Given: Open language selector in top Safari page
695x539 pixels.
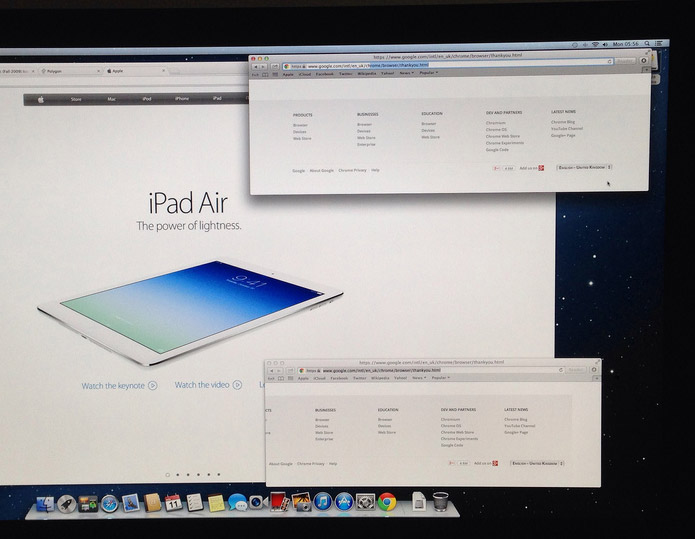Looking at the screenshot, I should [584, 167].
